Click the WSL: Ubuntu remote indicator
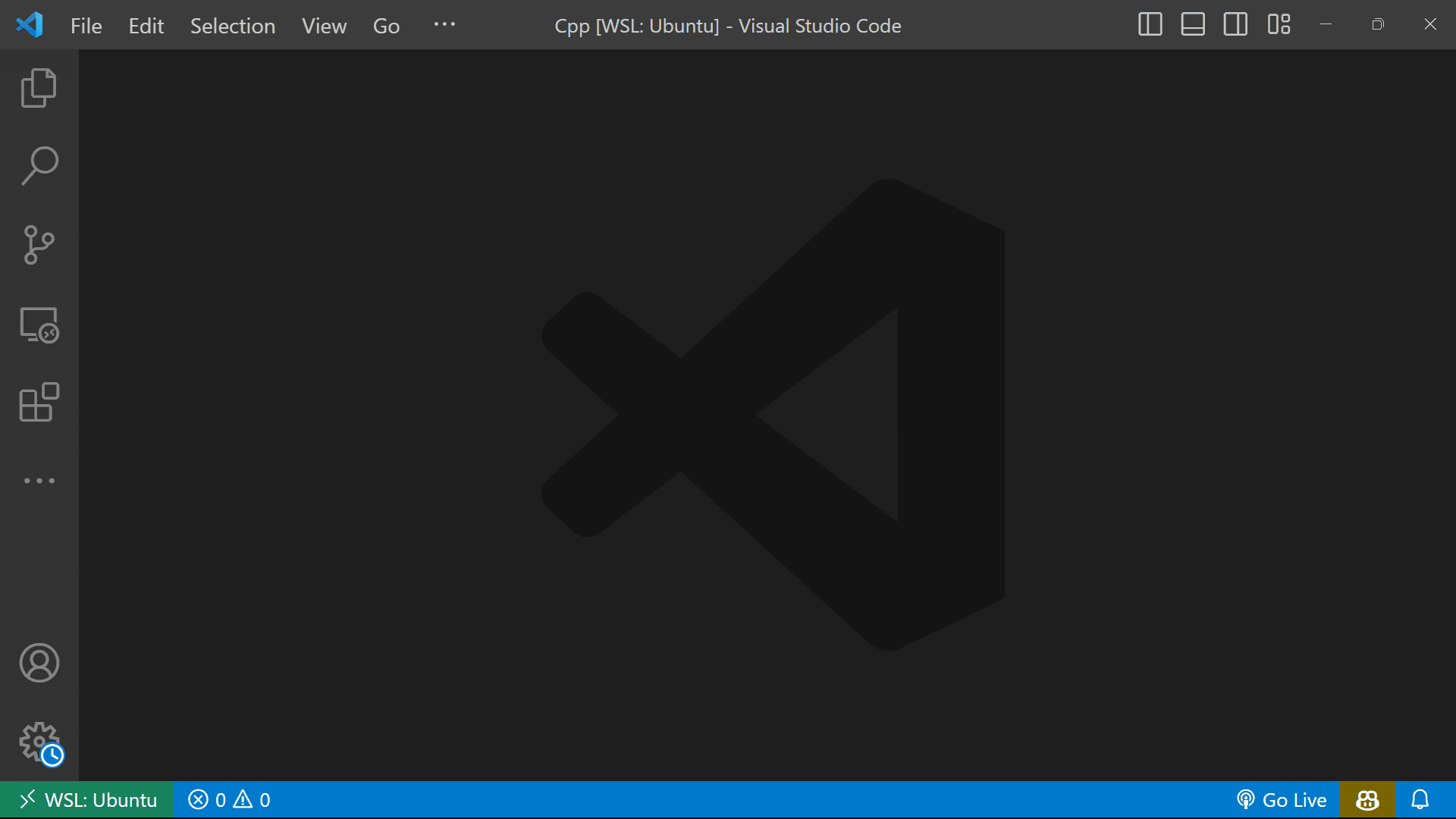Viewport: 1456px width, 819px height. [87, 800]
